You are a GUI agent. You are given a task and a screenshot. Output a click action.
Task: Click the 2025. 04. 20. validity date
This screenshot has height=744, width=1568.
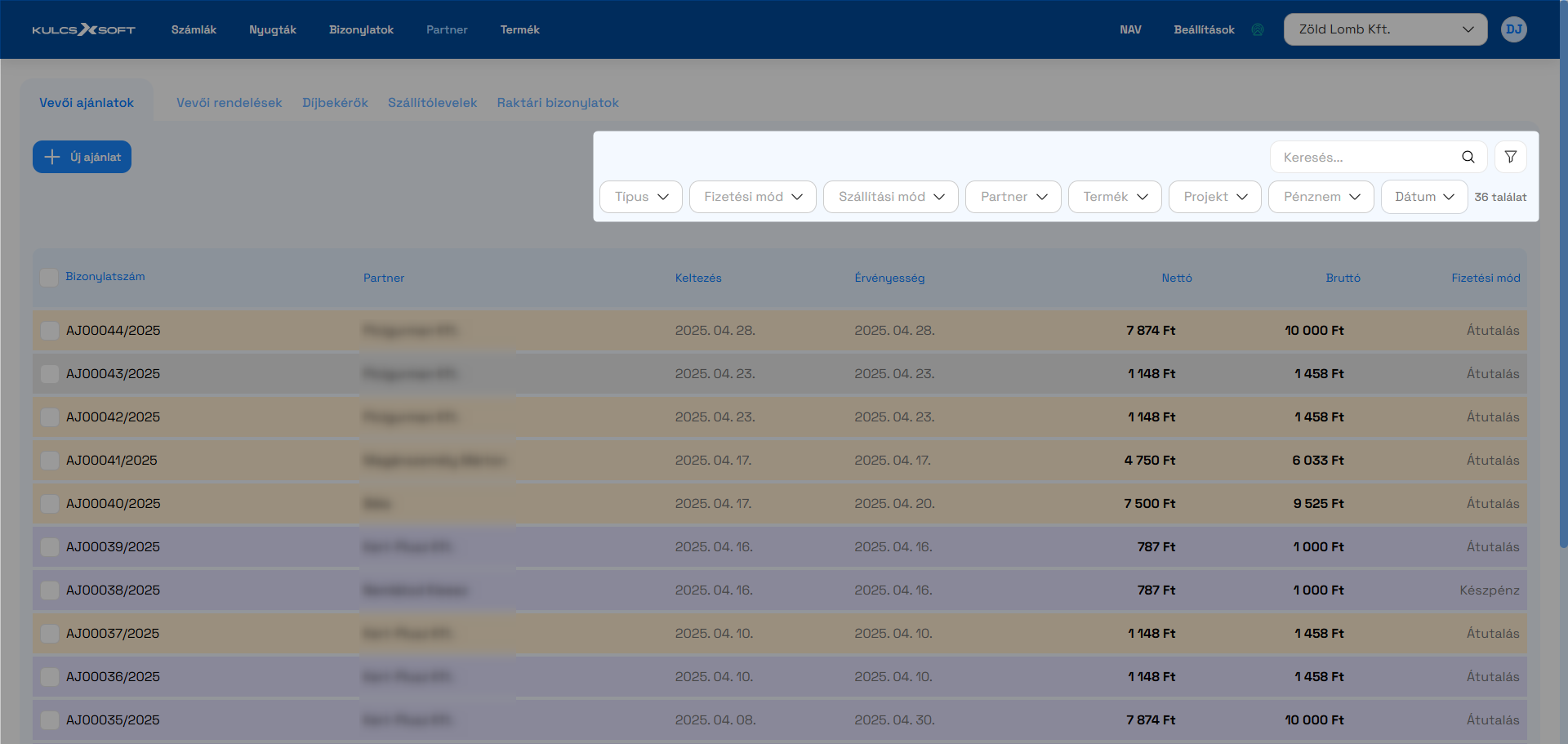894,503
